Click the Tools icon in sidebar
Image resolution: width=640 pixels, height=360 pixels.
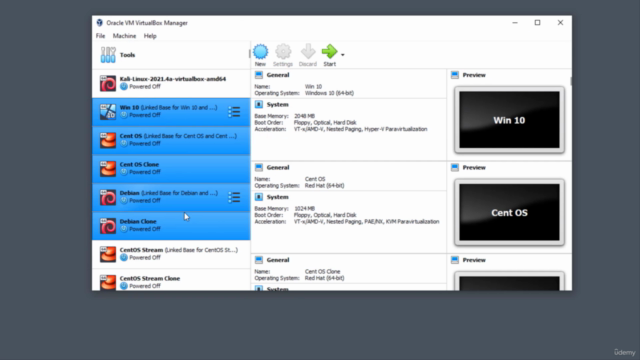coord(108,55)
